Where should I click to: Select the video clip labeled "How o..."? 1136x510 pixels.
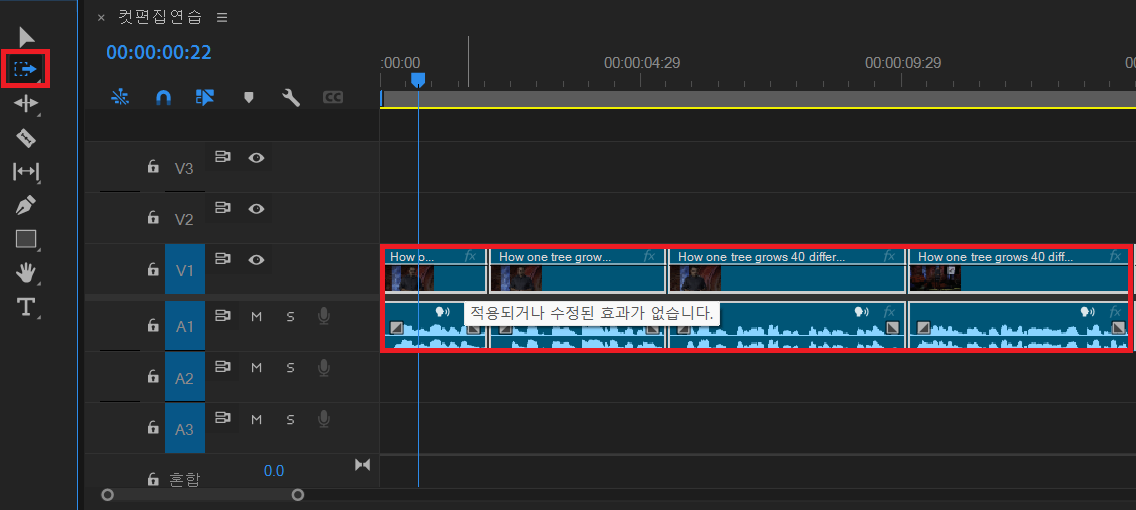(x=435, y=270)
